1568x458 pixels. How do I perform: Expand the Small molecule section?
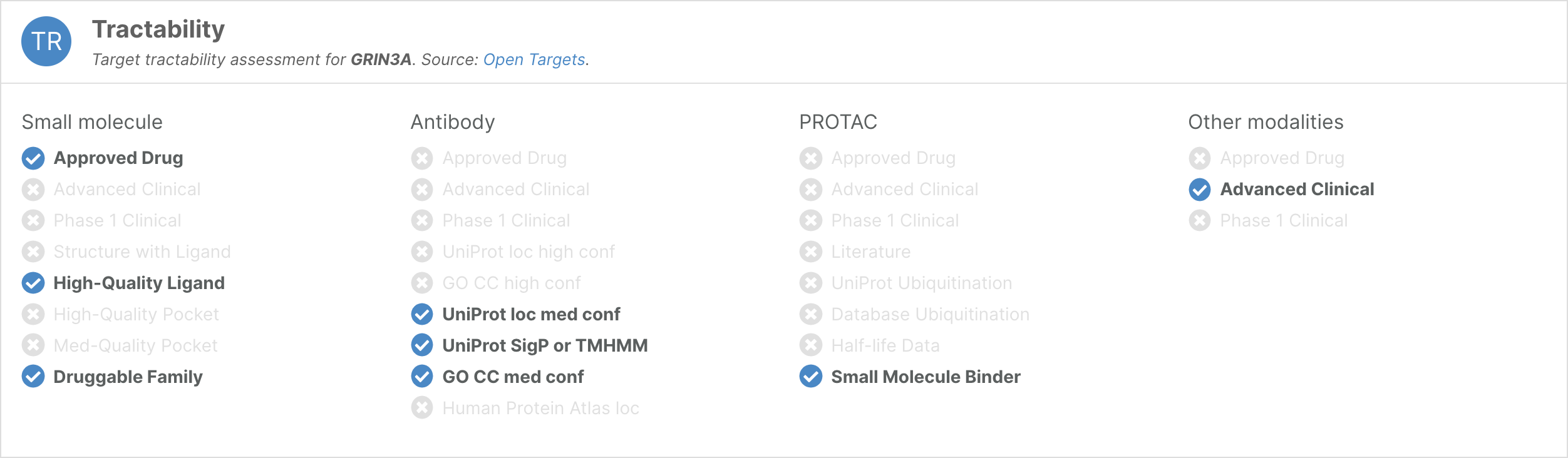[x=92, y=121]
